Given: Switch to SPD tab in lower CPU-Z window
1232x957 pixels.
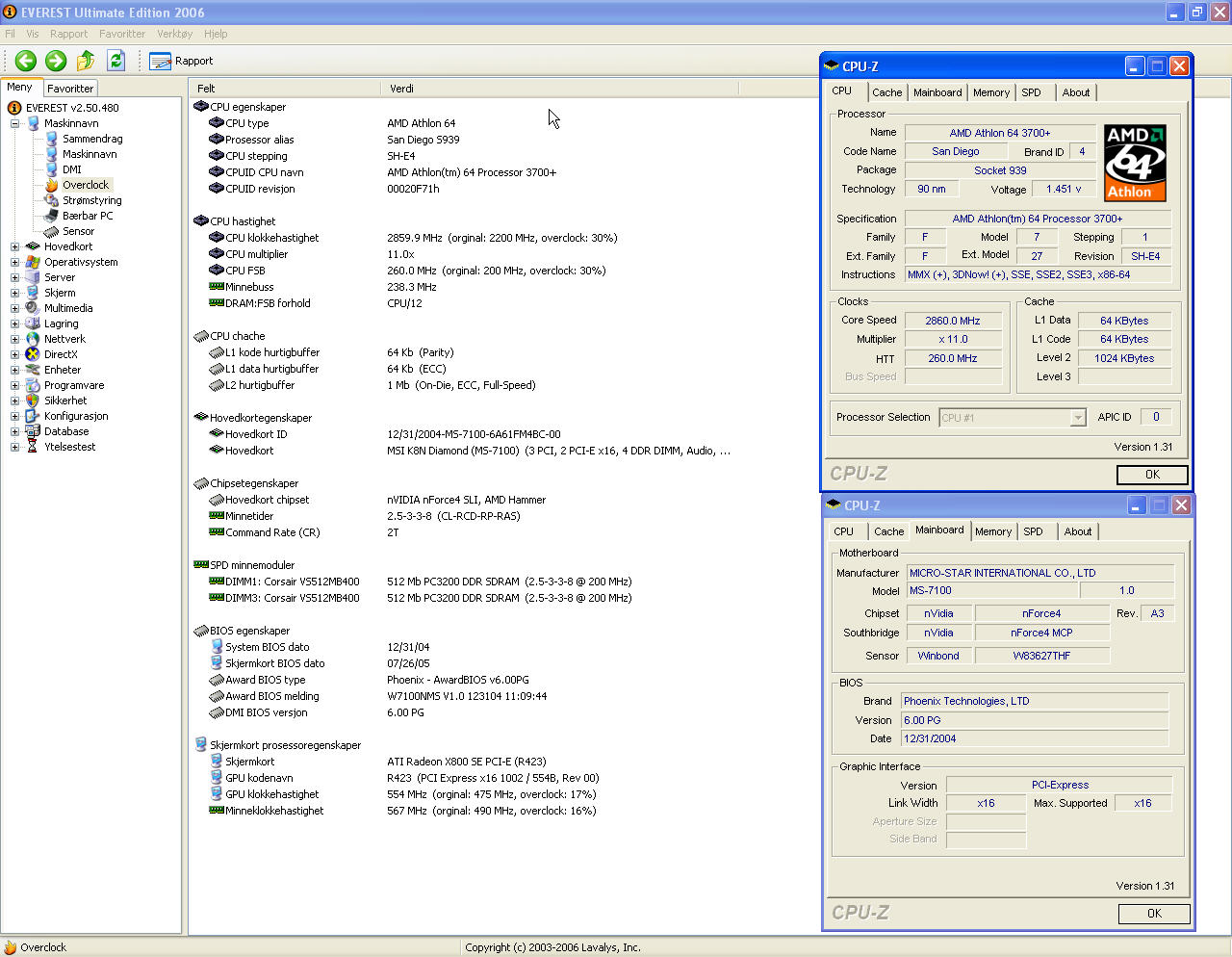Looking at the screenshot, I should (x=1033, y=531).
